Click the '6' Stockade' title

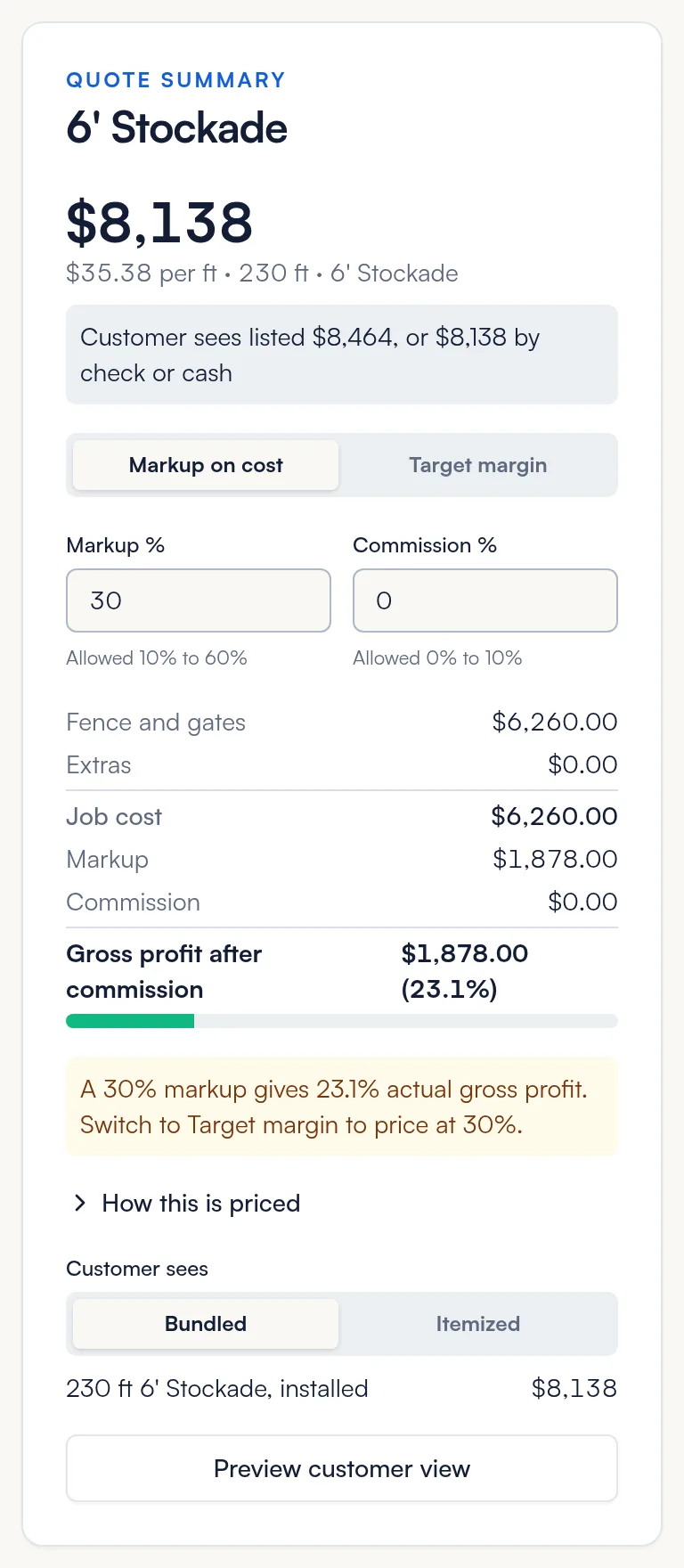[177, 128]
